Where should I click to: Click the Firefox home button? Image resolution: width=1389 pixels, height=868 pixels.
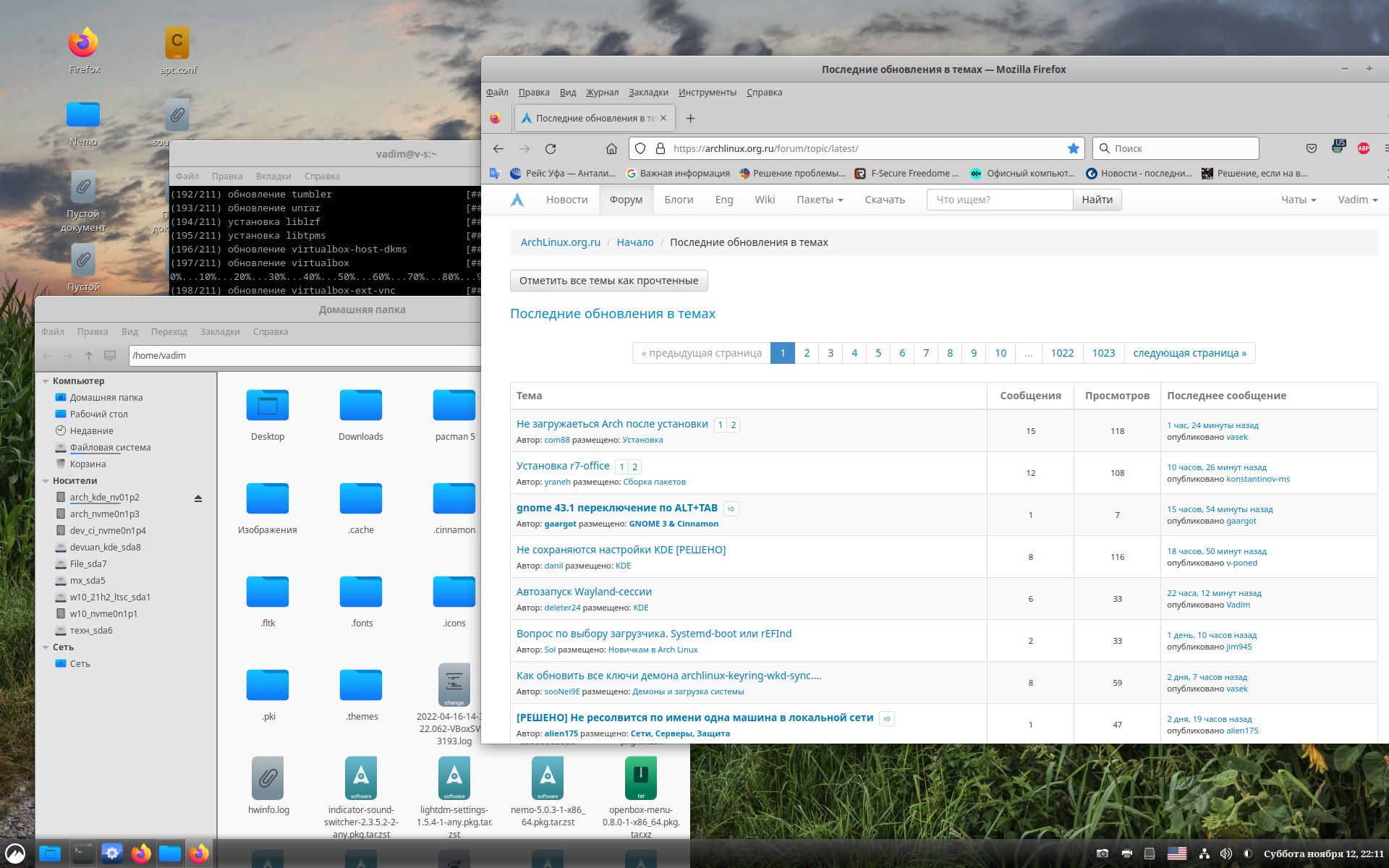611,148
